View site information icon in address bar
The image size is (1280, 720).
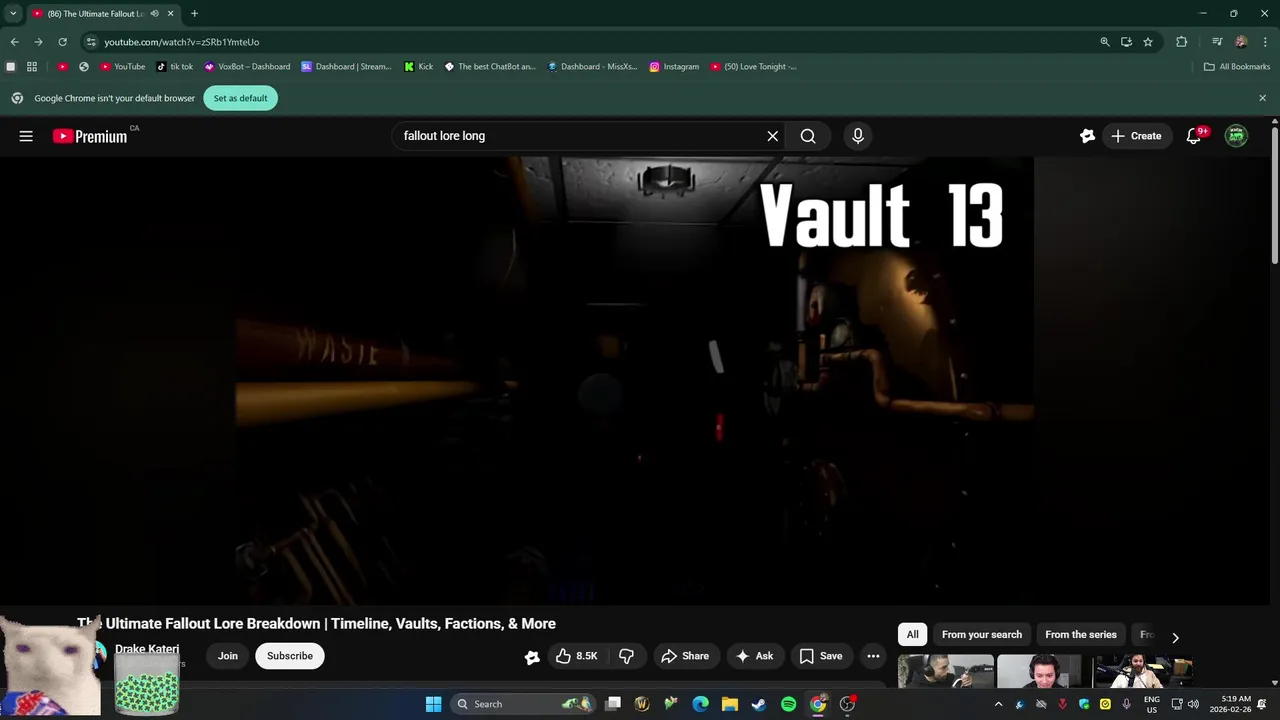coord(91,42)
